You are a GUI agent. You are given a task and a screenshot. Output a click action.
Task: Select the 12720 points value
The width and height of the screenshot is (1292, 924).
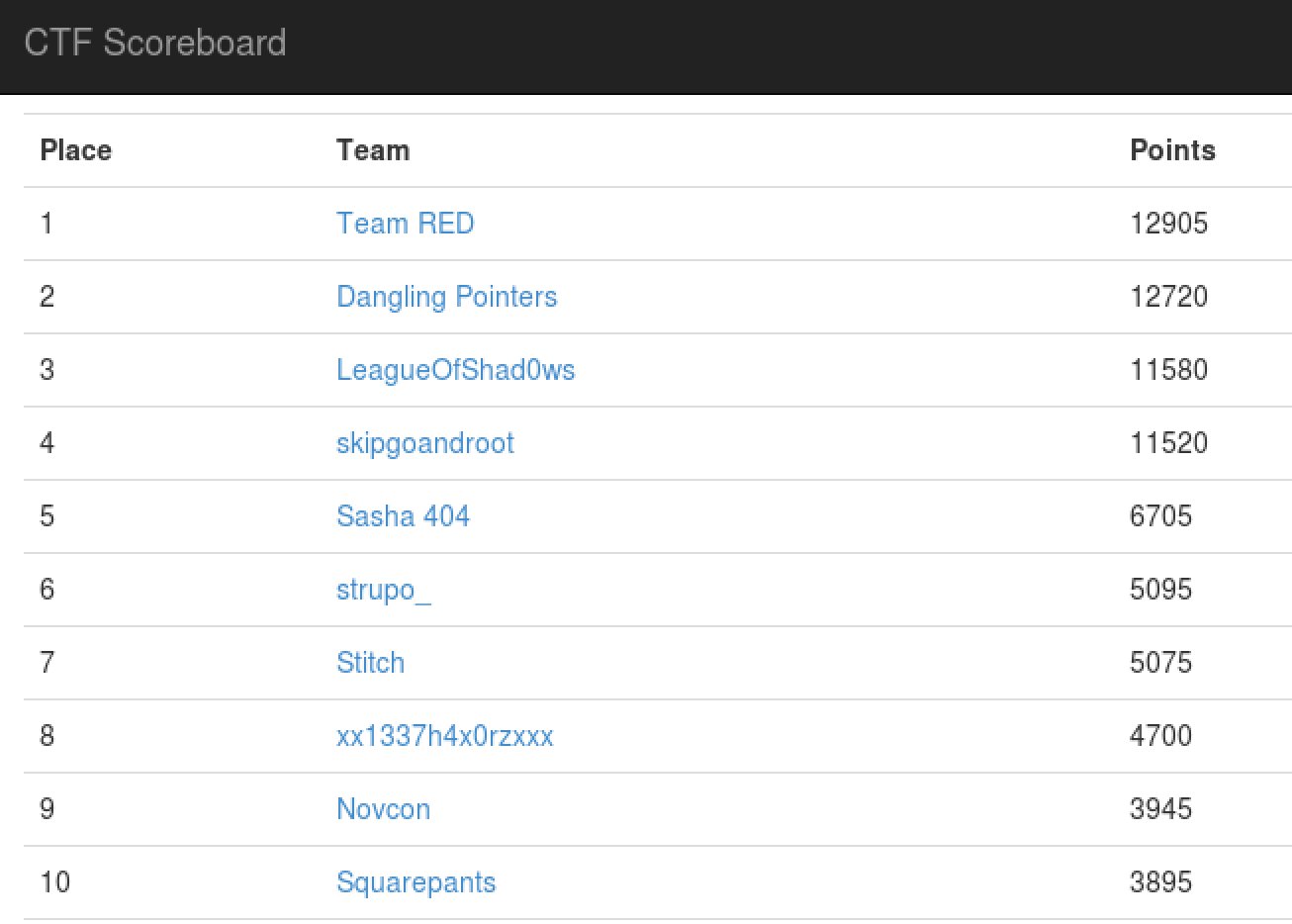(1168, 296)
